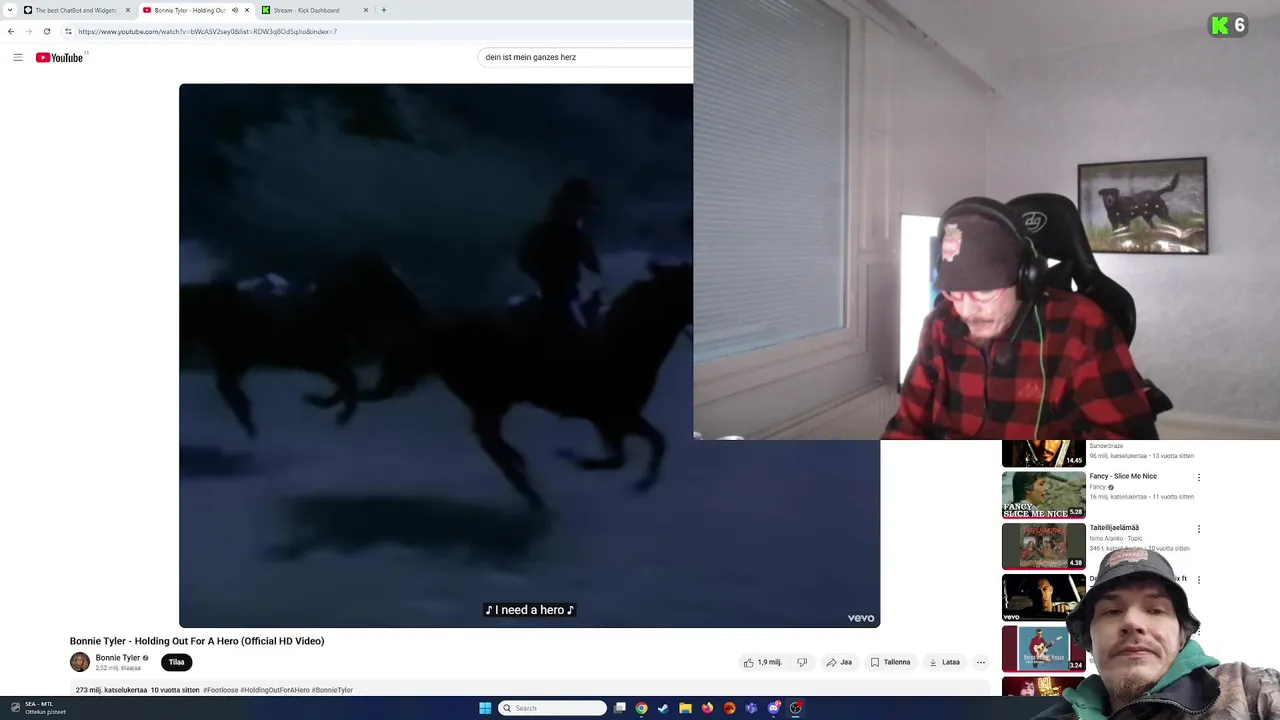
Task: Click the #HoldingOutForAHero hashtag
Action: point(275,690)
